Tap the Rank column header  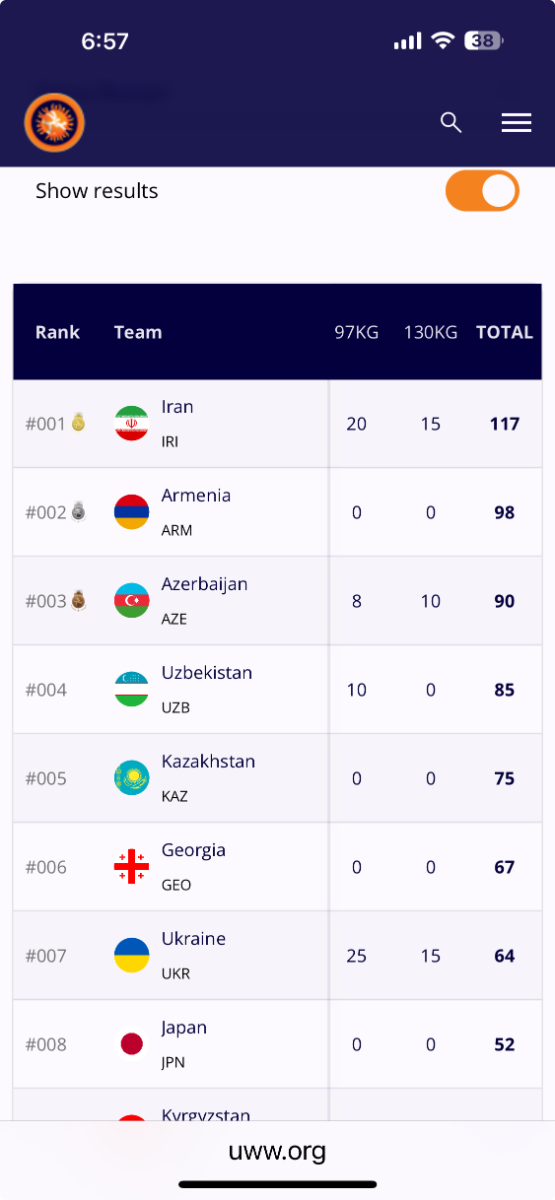point(57,333)
